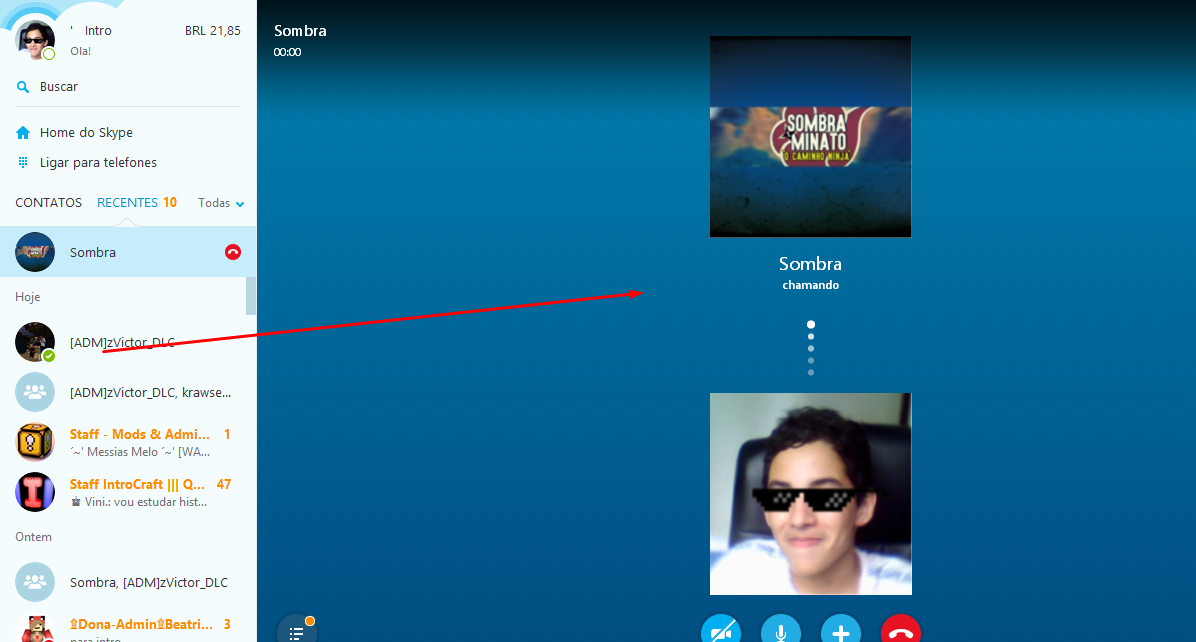1196x642 pixels.
Task: Expand the Todas filter dropdown
Action: click(220, 203)
